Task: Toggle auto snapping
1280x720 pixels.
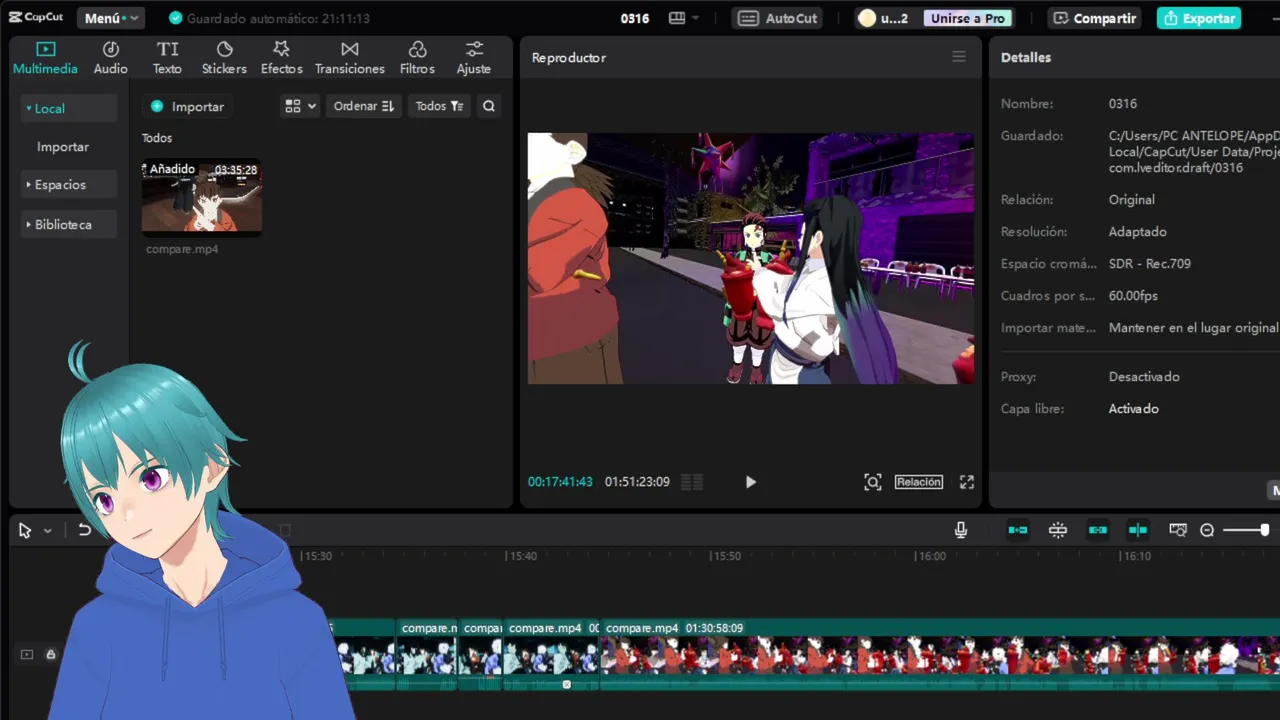Action: click(1058, 530)
